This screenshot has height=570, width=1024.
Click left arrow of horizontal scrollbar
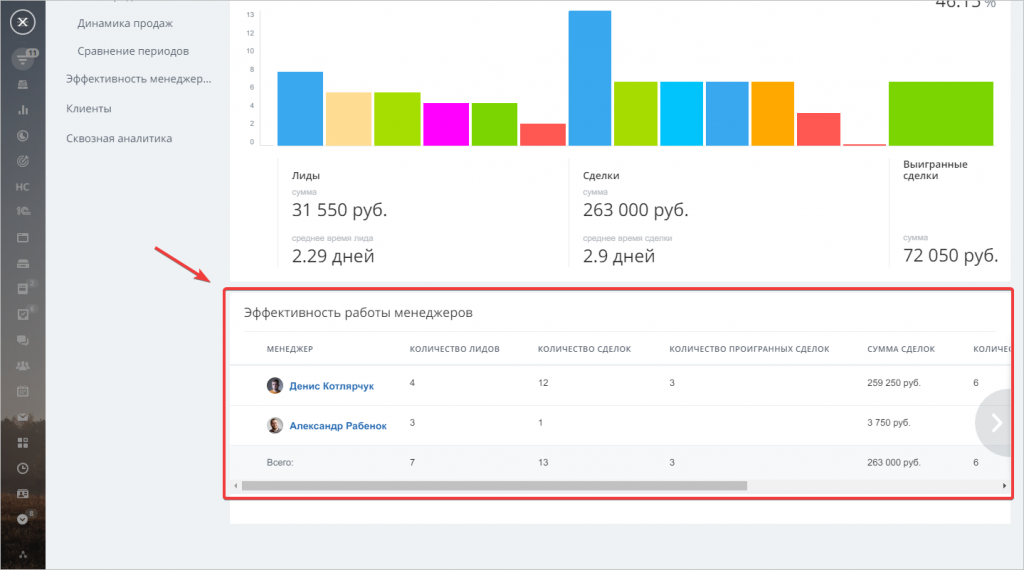pos(236,486)
